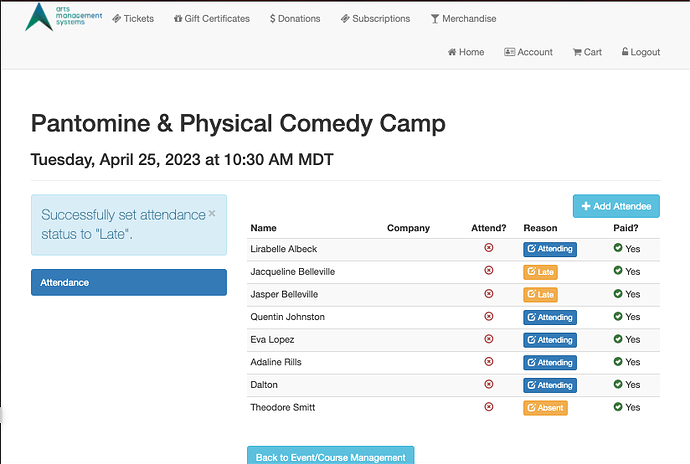Click the Add Attendee button

[616, 206]
